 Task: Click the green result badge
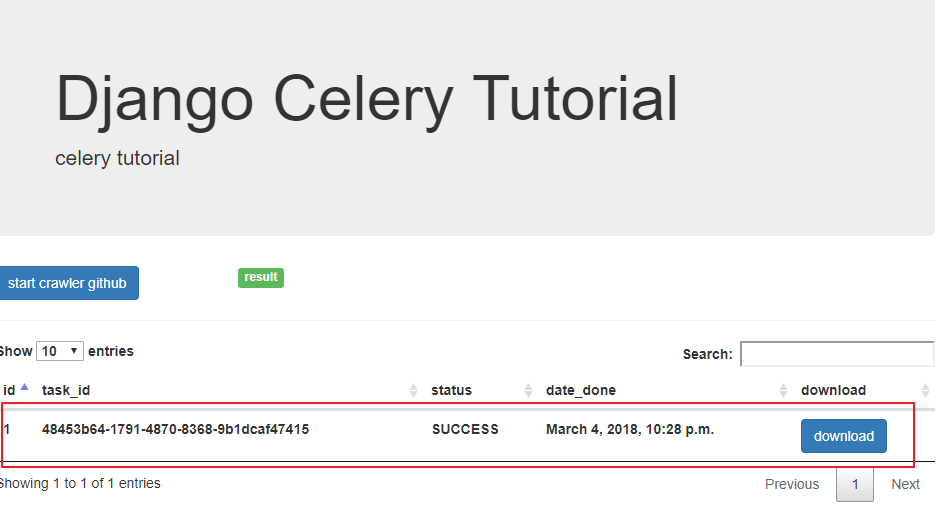[x=261, y=277]
